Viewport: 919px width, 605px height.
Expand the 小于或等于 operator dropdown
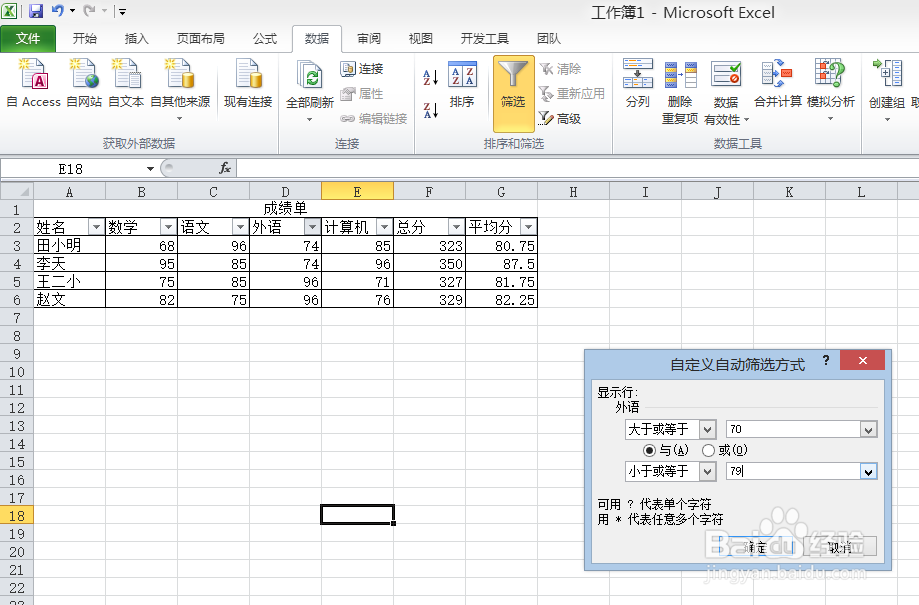point(707,471)
